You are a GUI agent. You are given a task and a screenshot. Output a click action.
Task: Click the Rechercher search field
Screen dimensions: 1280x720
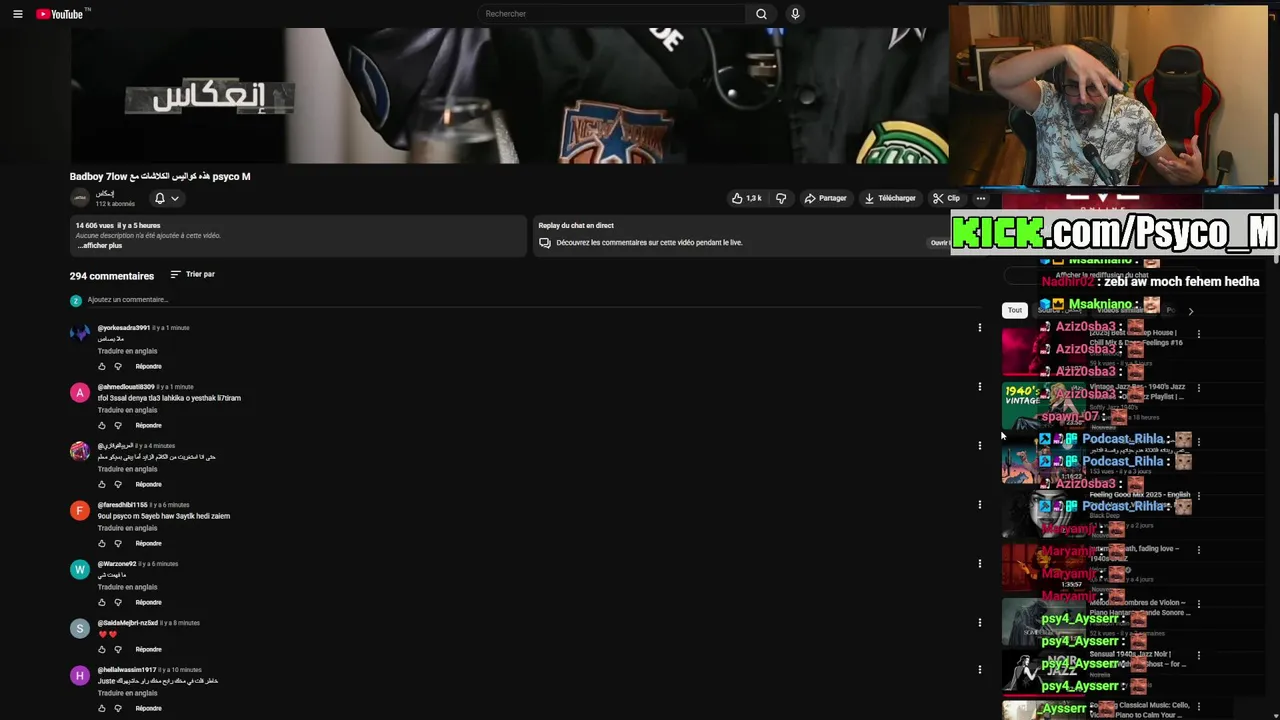click(x=610, y=14)
